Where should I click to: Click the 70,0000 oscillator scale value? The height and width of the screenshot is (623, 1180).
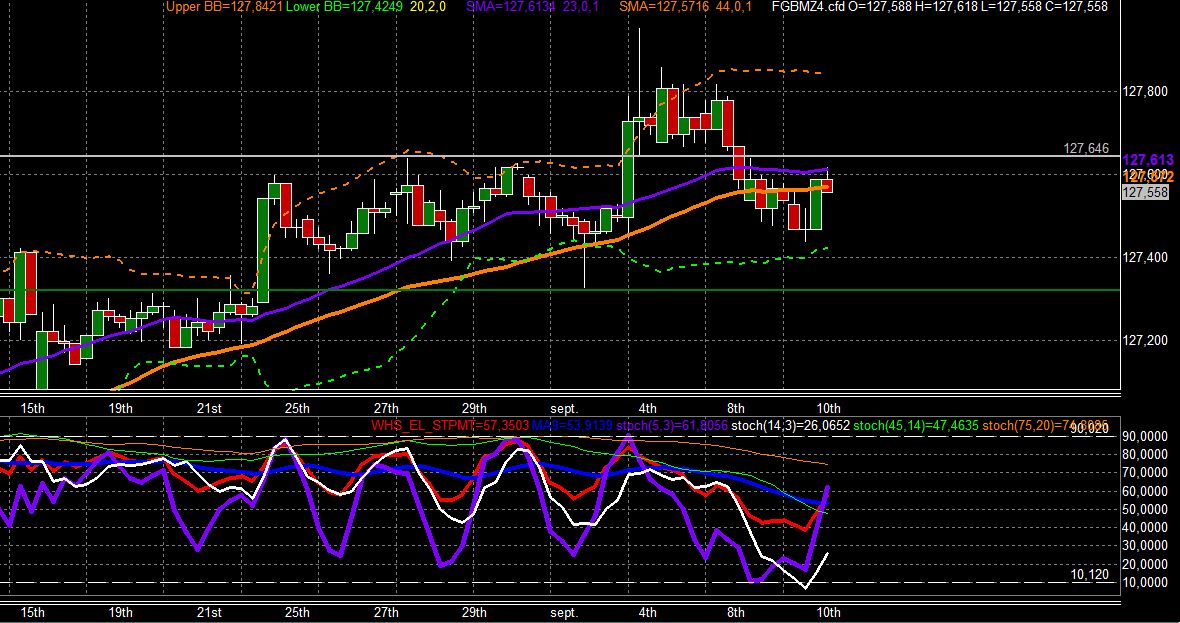point(1145,473)
